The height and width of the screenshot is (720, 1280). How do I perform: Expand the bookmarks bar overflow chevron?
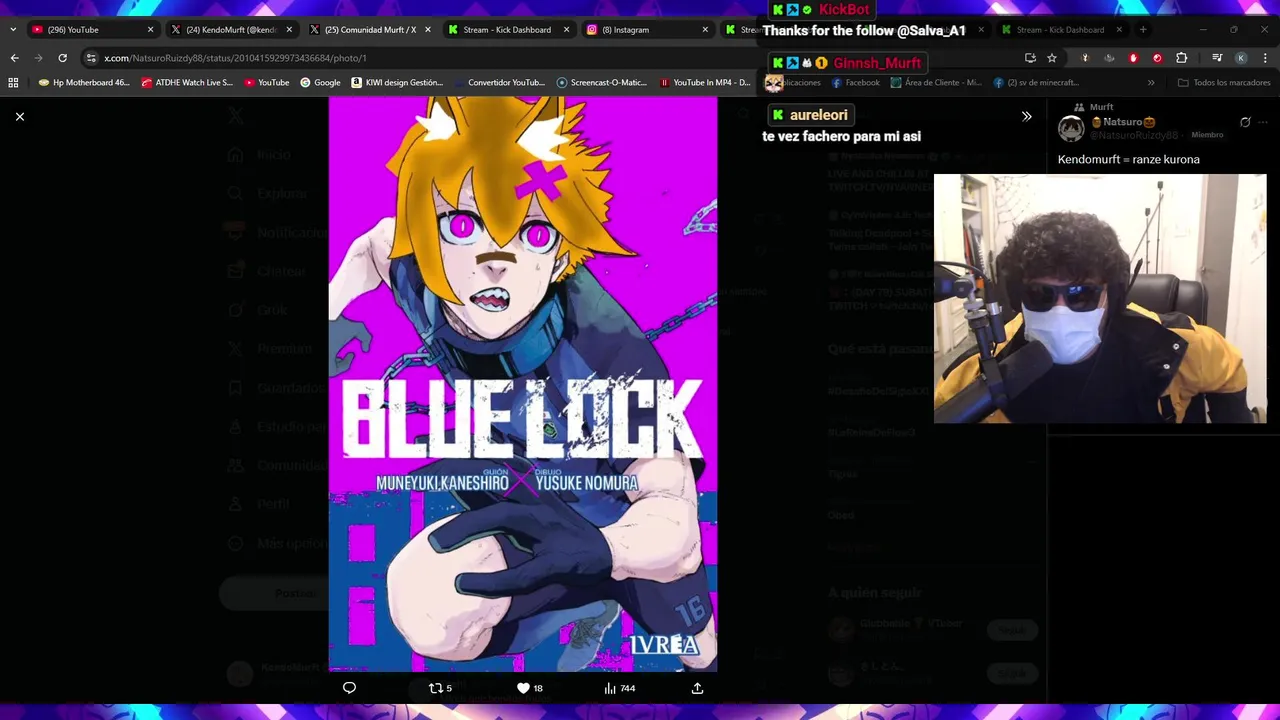click(x=1151, y=83)
